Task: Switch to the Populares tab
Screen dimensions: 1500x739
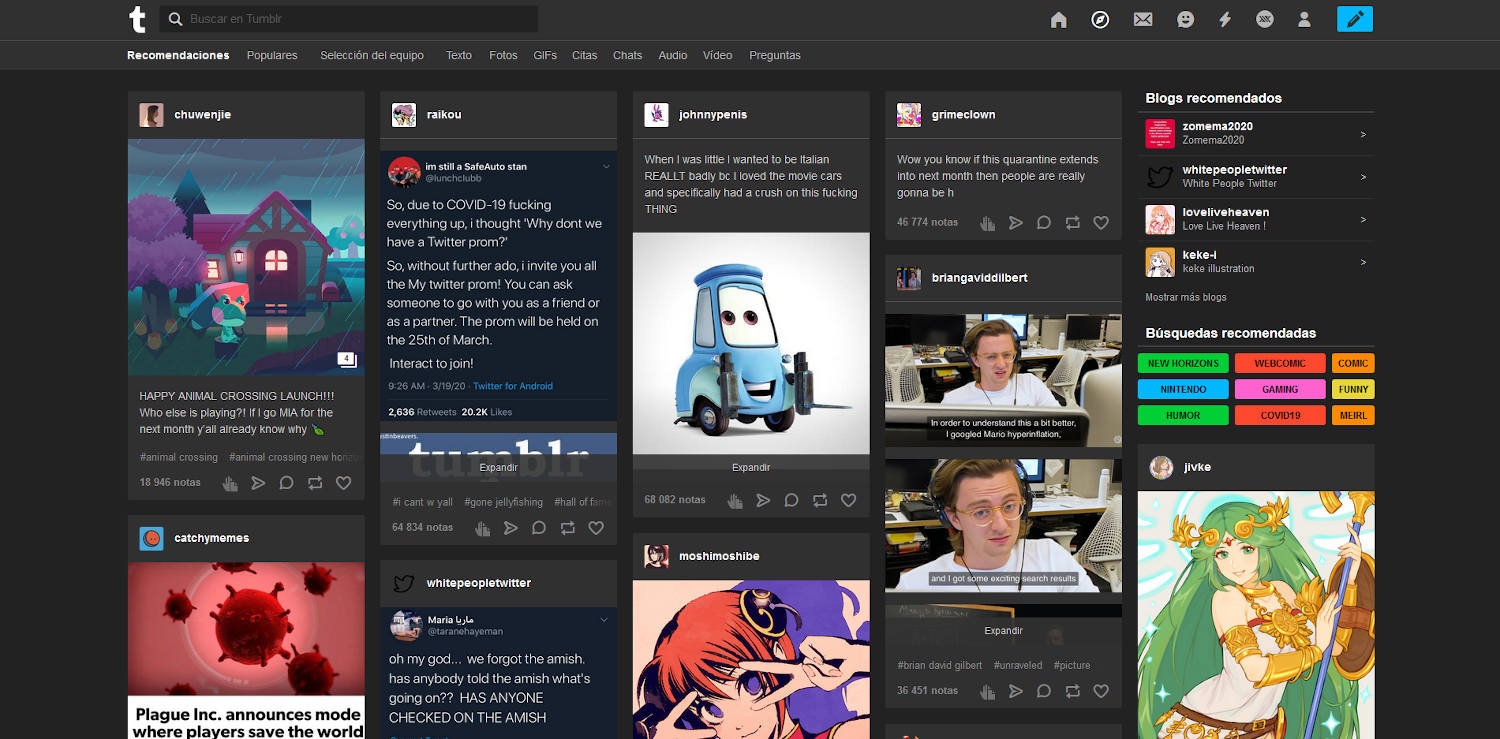Action: [272, 56]
